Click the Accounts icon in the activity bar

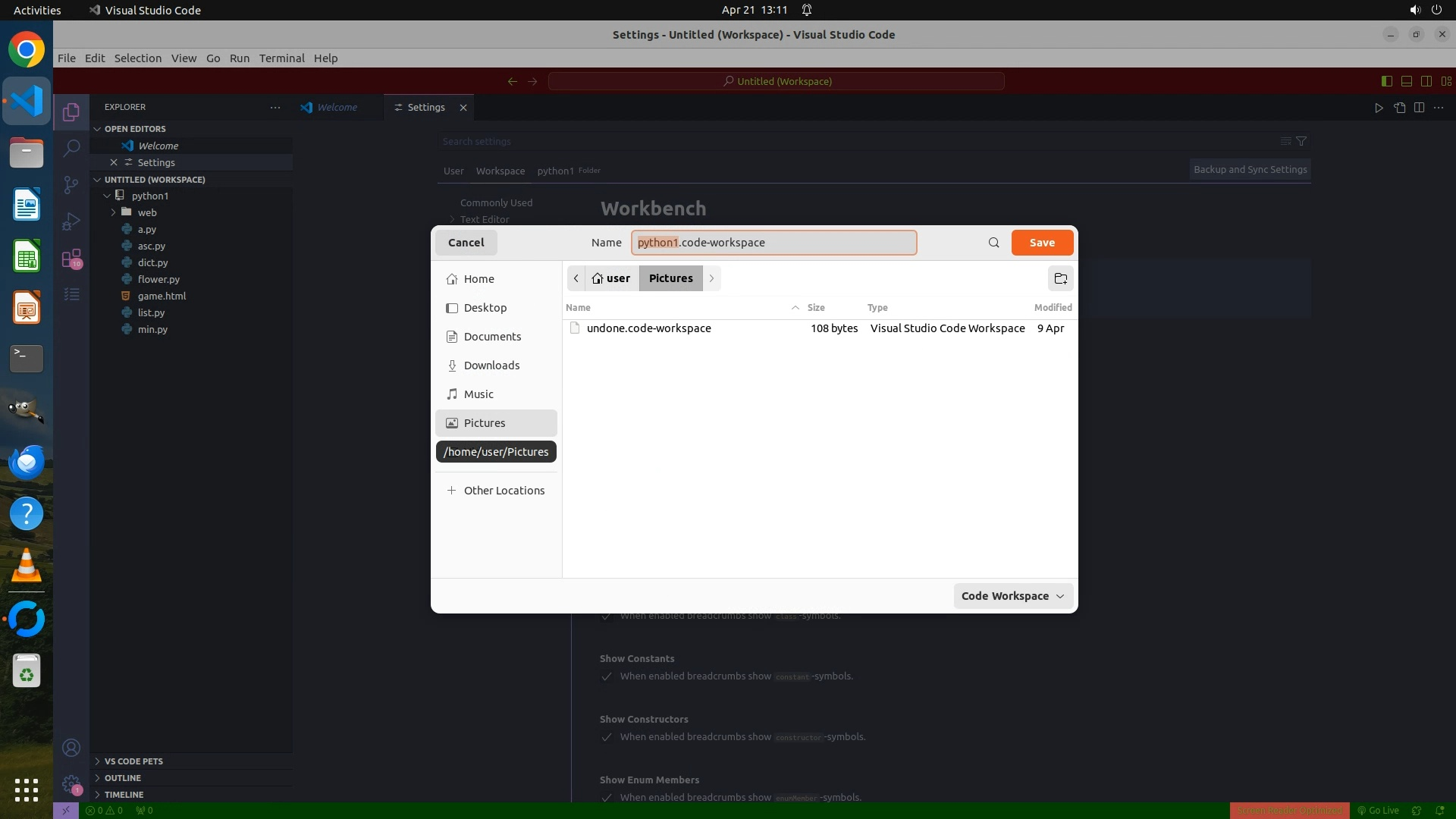tap(71, 748)
